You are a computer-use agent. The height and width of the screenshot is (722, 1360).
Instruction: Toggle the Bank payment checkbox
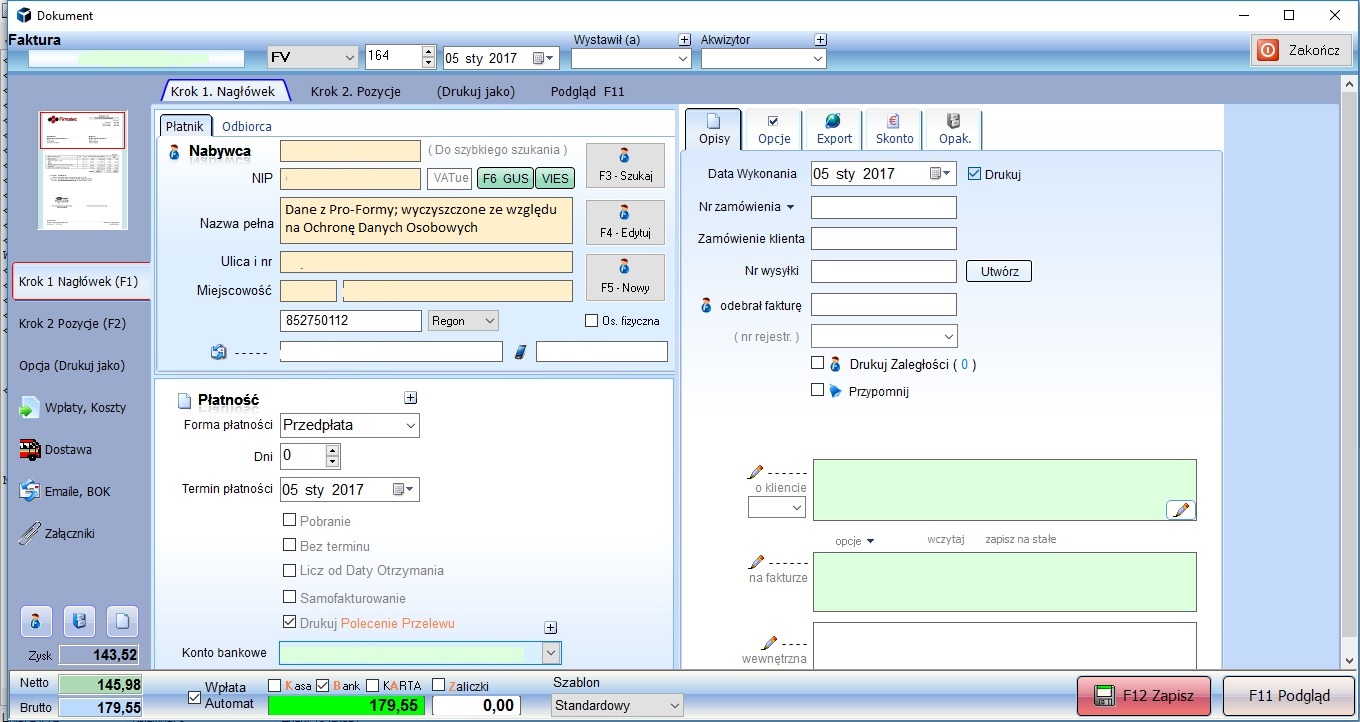(x=322, y=685)
